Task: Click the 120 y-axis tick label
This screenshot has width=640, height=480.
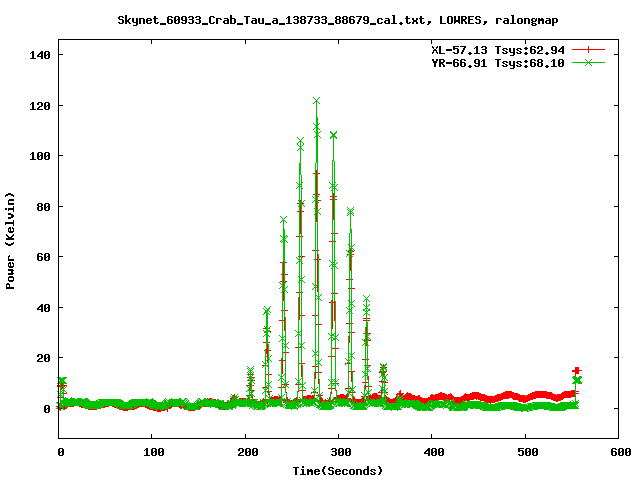Action: point(40,106)
